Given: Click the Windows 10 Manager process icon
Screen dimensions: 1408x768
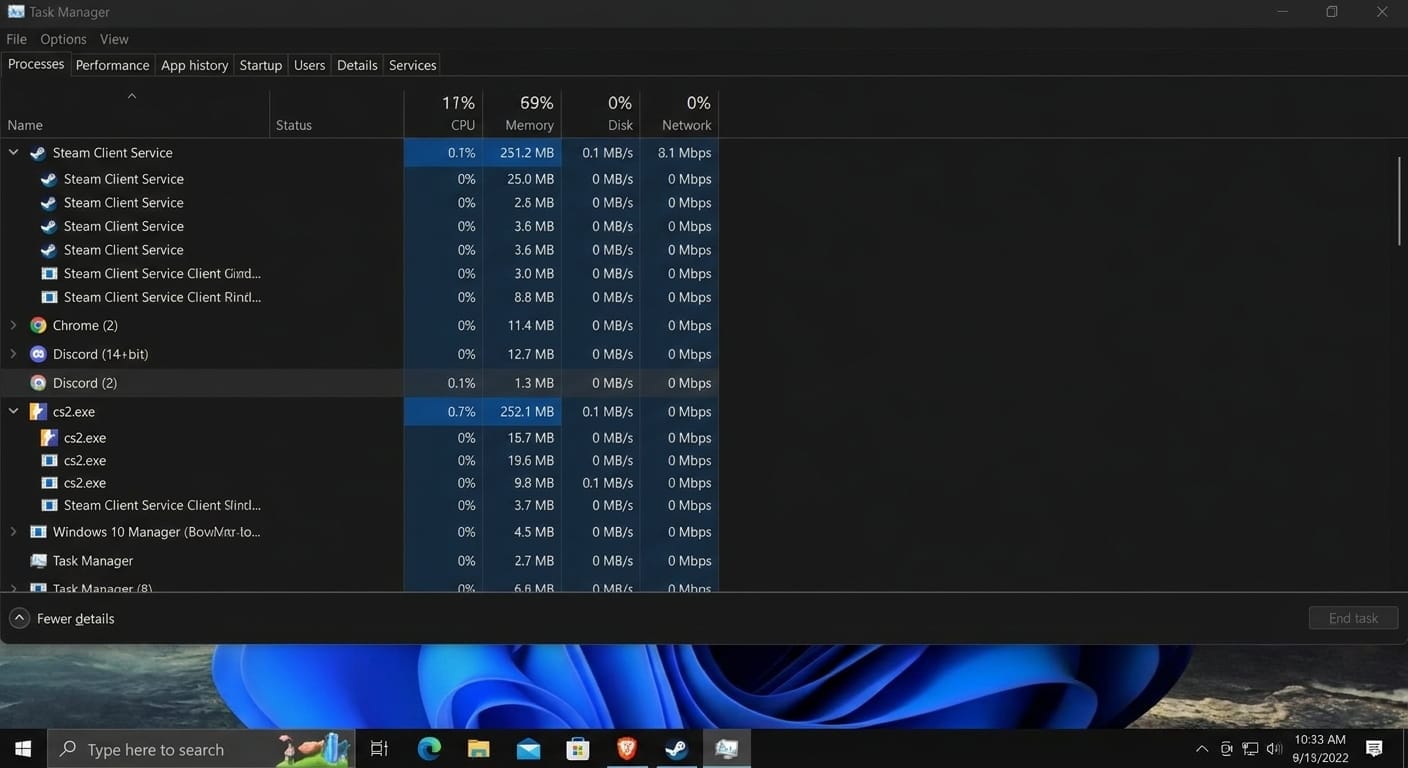Looking at the screenshot, I should [x=38, y=532].
